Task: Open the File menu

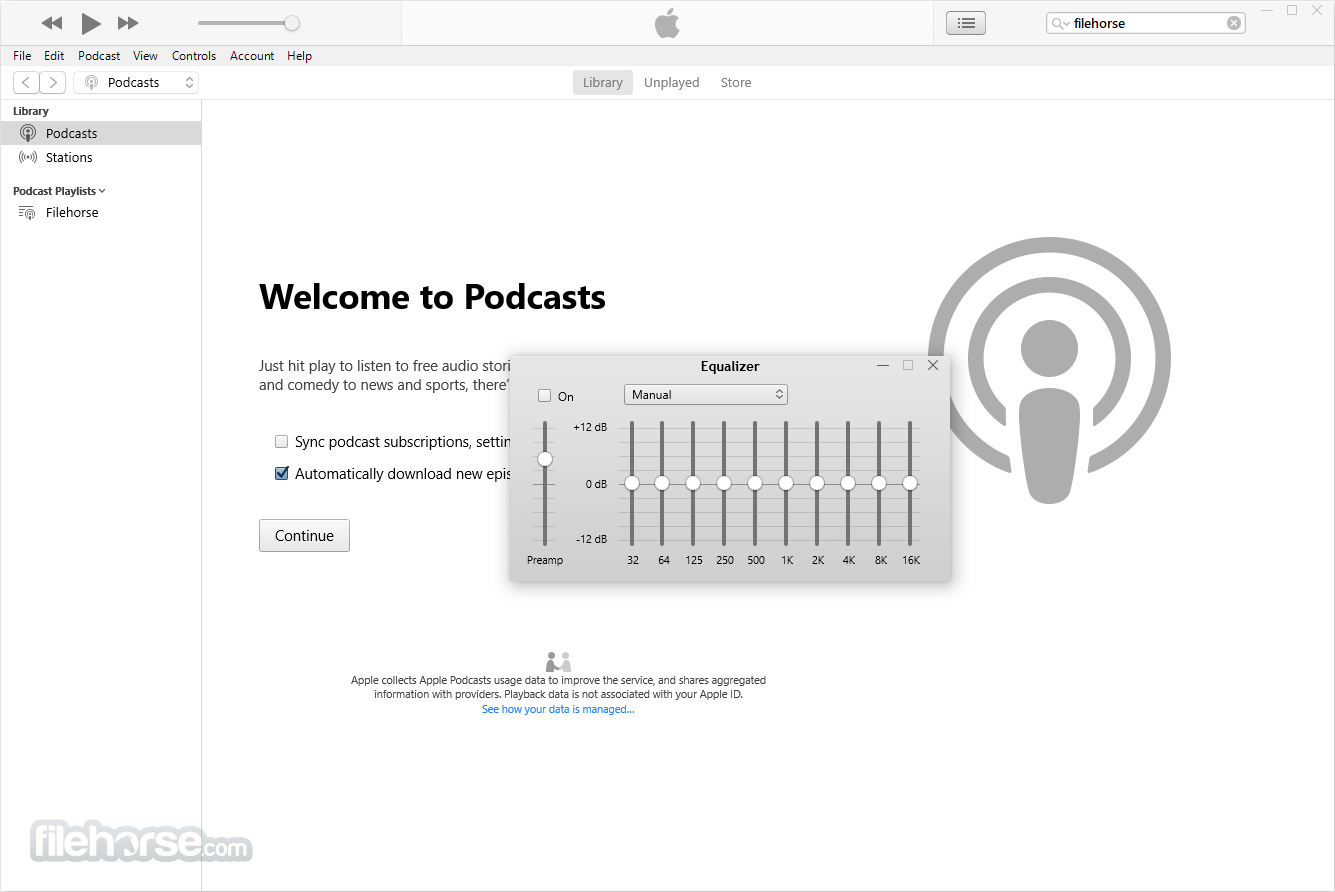Action: click(22, 56)
